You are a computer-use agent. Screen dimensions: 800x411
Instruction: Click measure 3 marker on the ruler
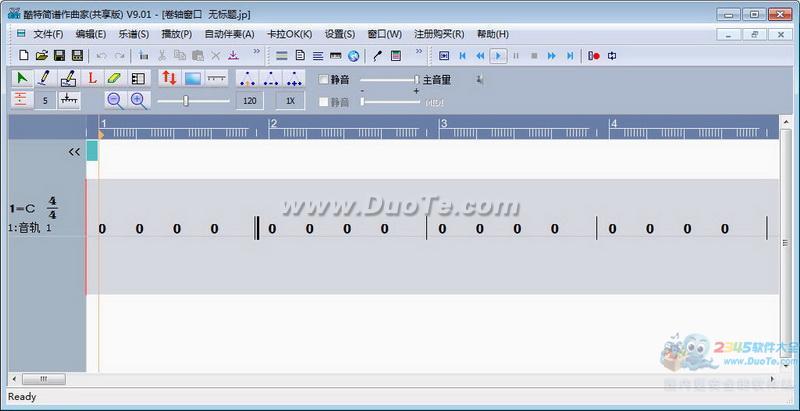444,123
